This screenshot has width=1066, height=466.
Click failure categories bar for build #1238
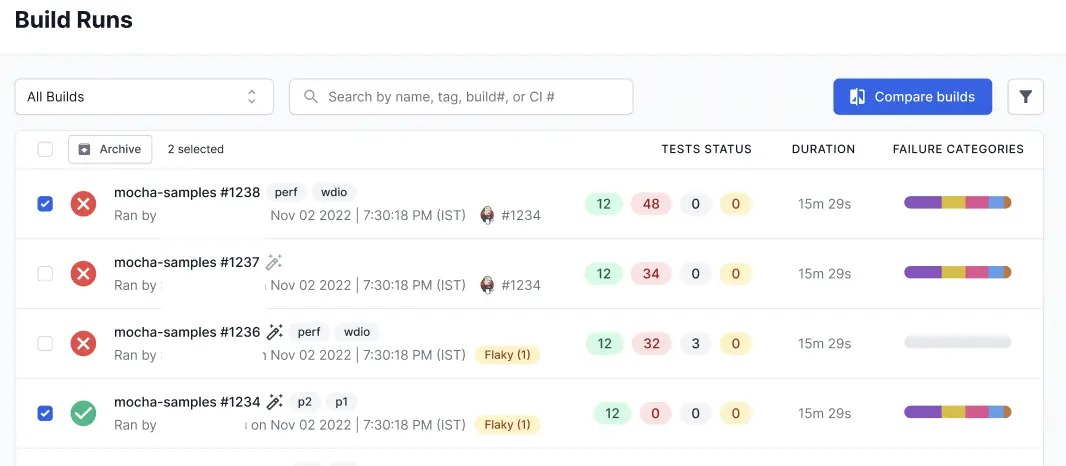tap(957, 203)
